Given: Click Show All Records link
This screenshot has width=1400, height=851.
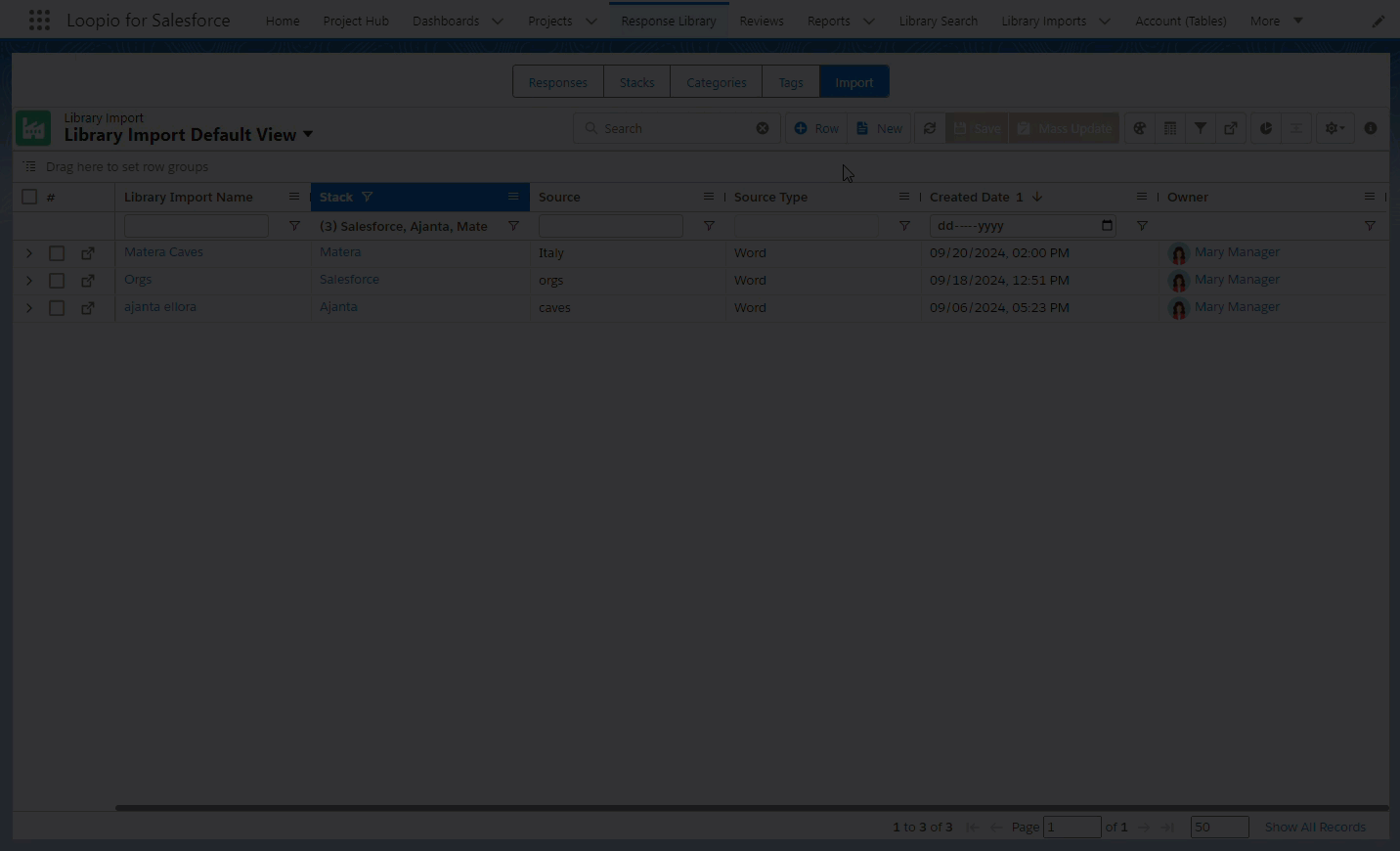Looking at the screenshot, I should click(1315, 827).
